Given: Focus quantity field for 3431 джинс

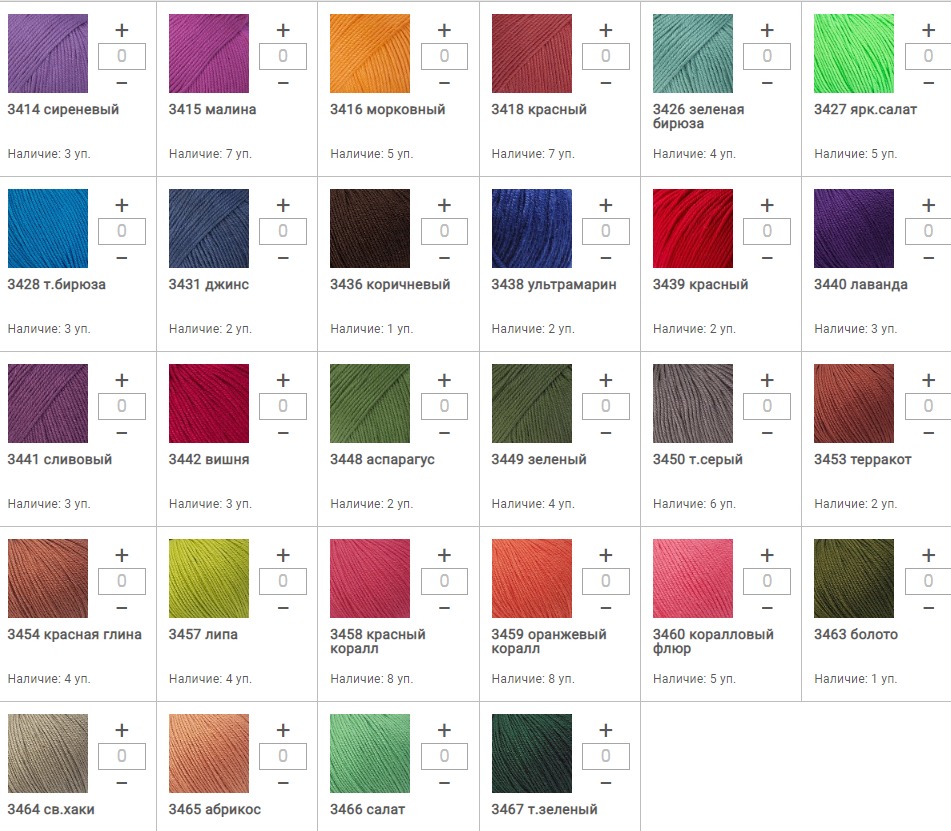Looking at the screenshot, I should coord(283,231).
